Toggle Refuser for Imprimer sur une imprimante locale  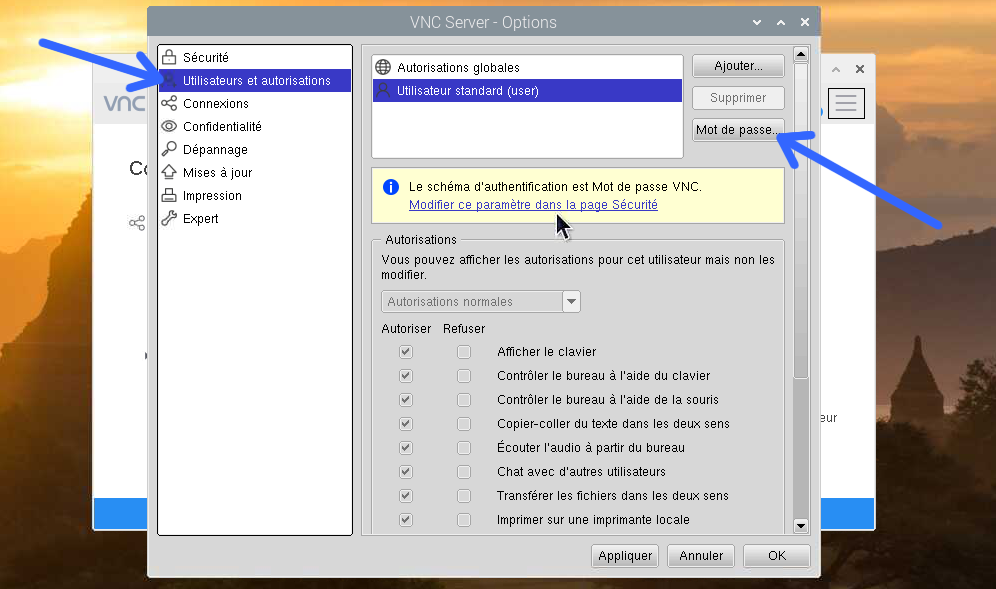[x=464, y=520]
